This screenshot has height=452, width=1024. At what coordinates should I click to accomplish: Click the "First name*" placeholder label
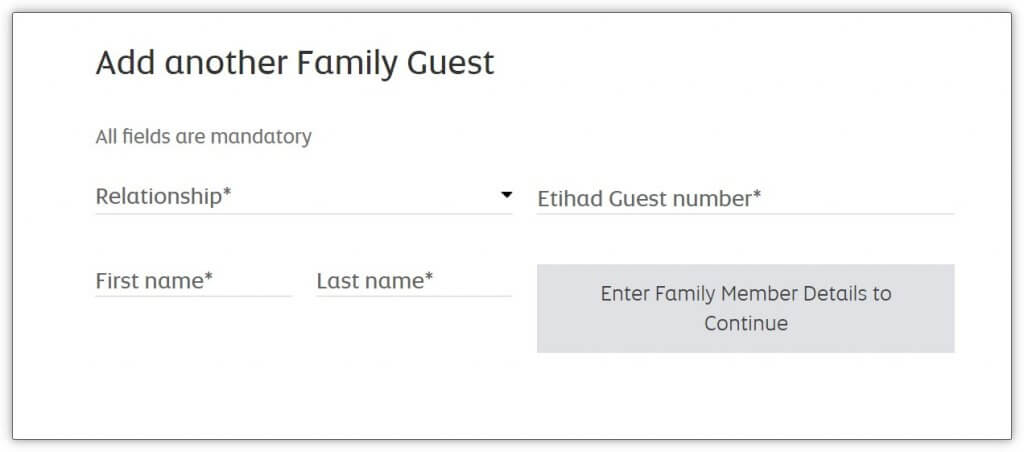pyautogui.click(x=154, y=281)
